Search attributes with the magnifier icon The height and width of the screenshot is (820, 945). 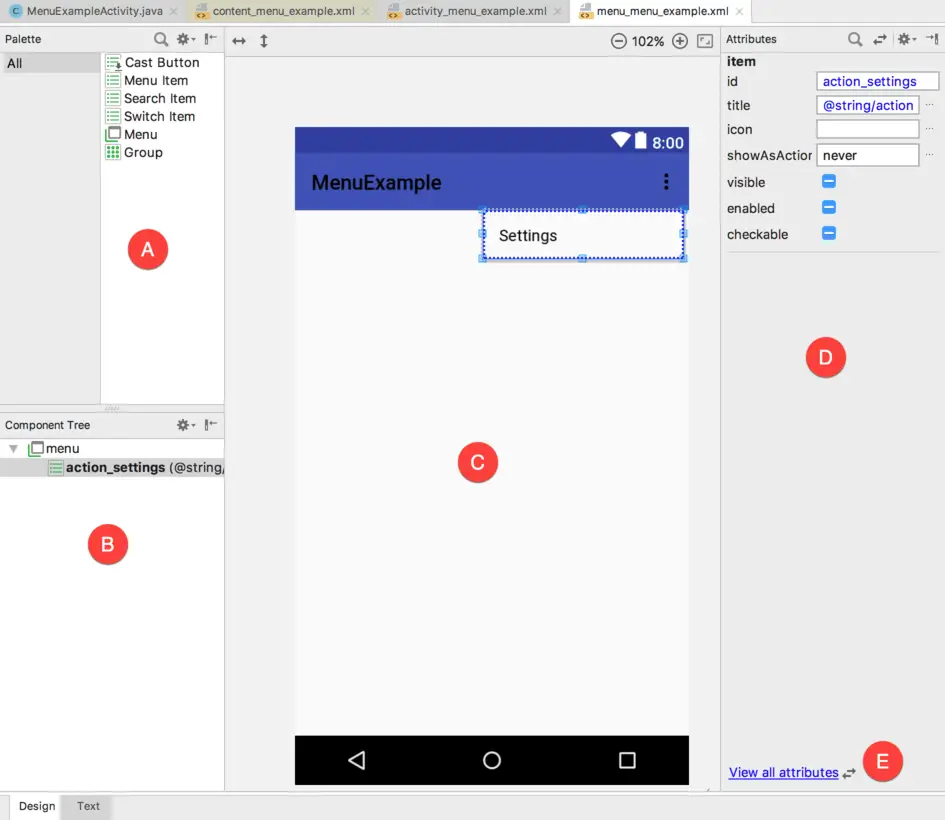855,39
